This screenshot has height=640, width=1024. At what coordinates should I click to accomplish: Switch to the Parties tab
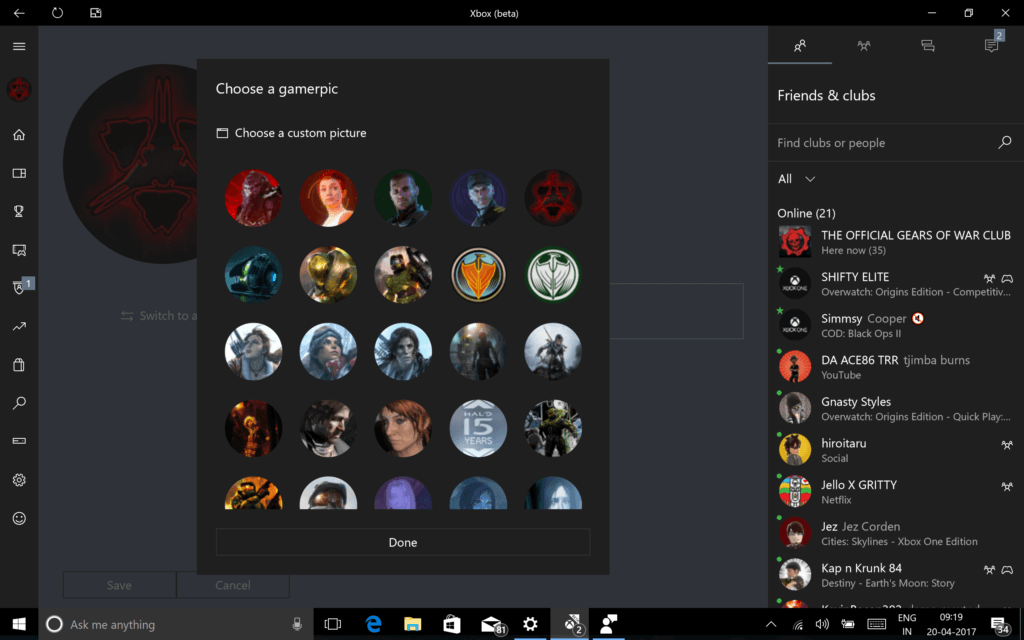click(863, 45)
